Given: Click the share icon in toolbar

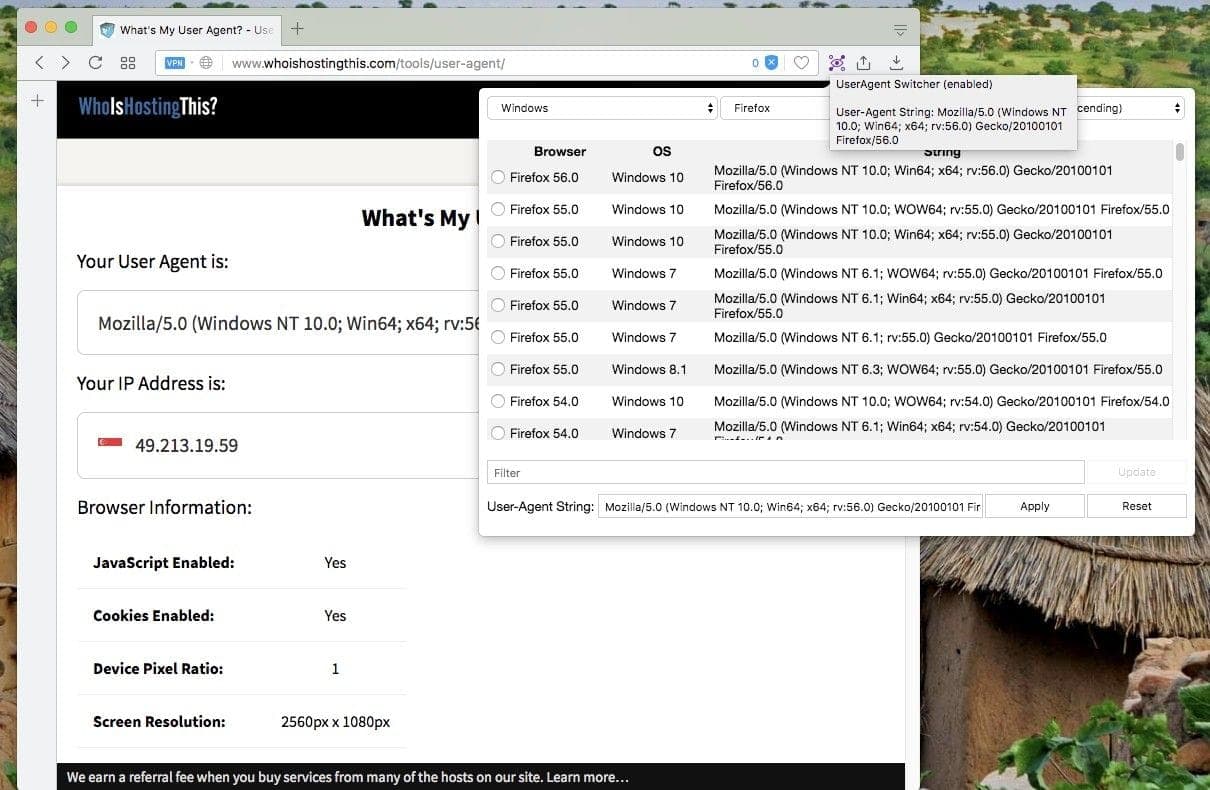Looking at the screenshot, I should pyautogui.click(x=864, y=63).
